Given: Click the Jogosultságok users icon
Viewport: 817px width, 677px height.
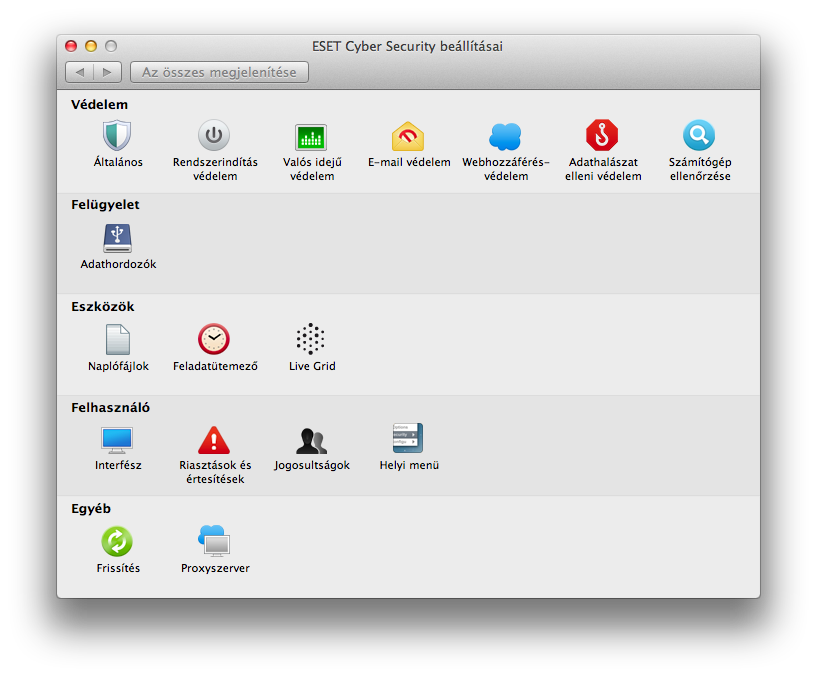Looking at the screenshot, I should coord(311,440).
